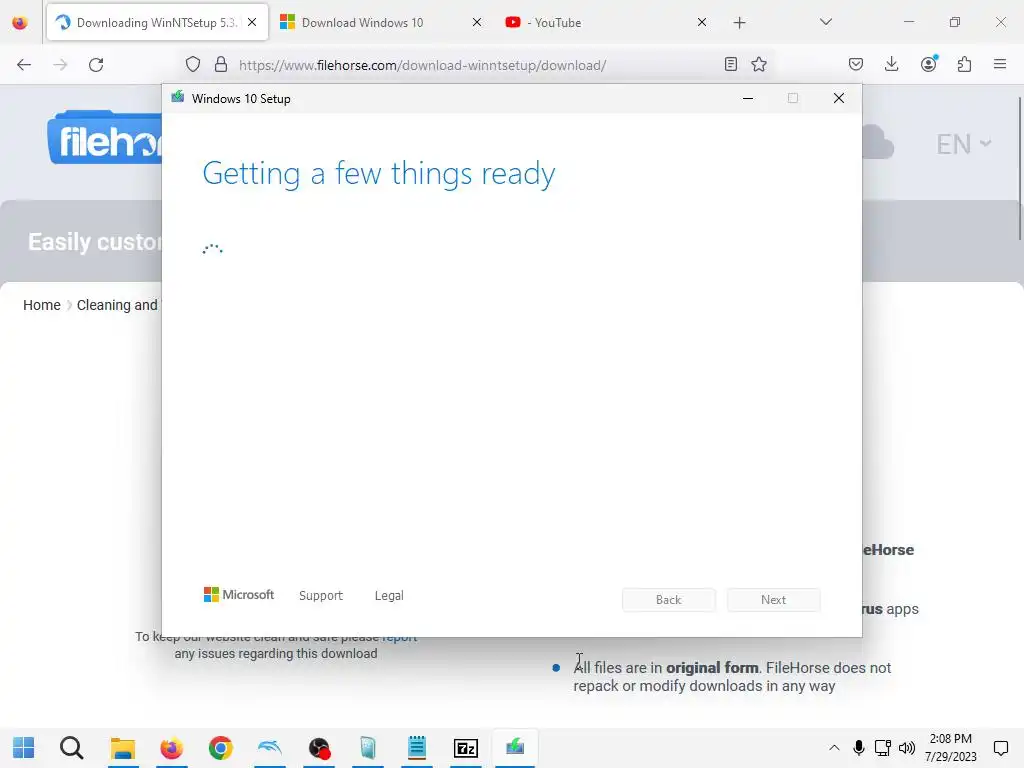Open OBS Studio taskbar icon

click(319, 748)
